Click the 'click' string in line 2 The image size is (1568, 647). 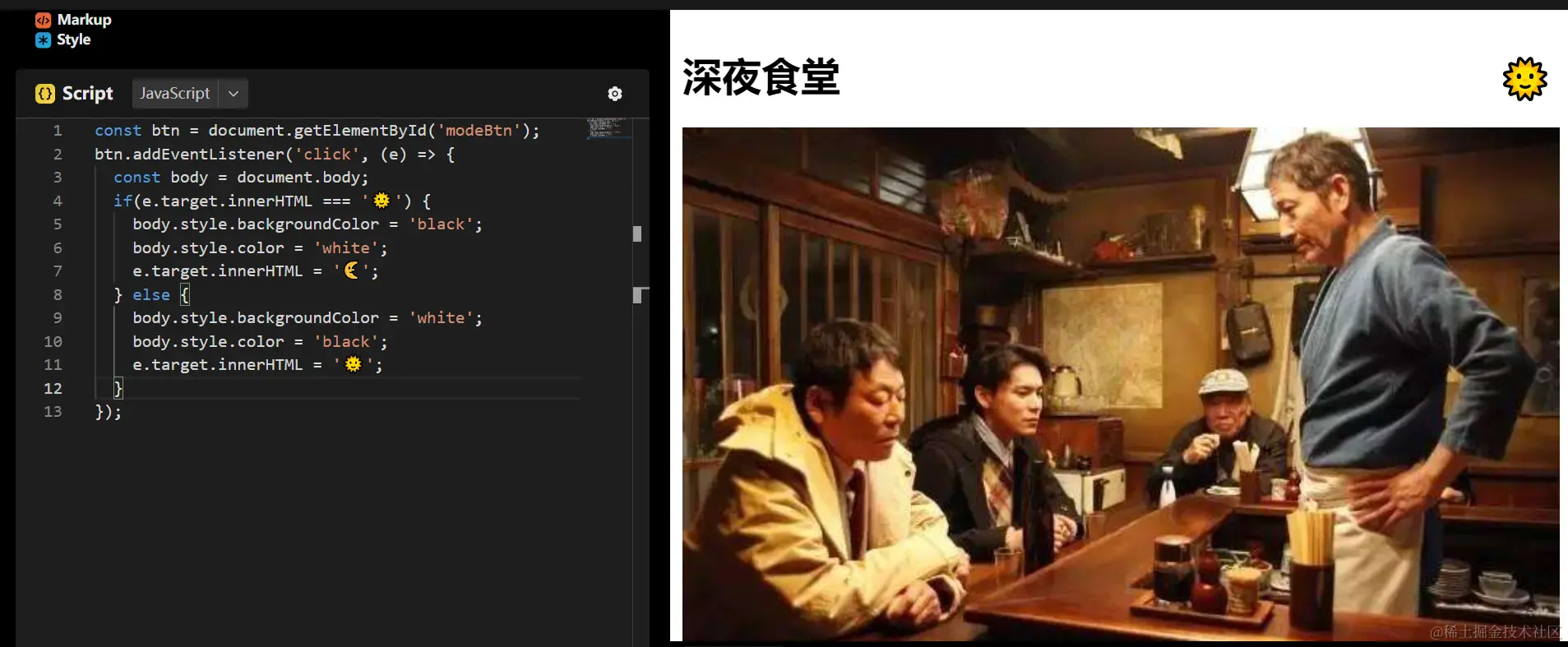327,154
